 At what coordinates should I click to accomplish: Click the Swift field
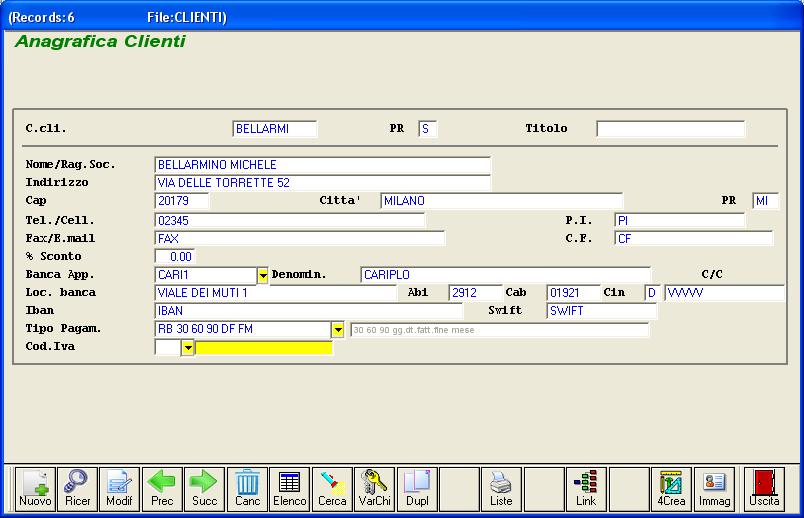(x=601, y=311)
